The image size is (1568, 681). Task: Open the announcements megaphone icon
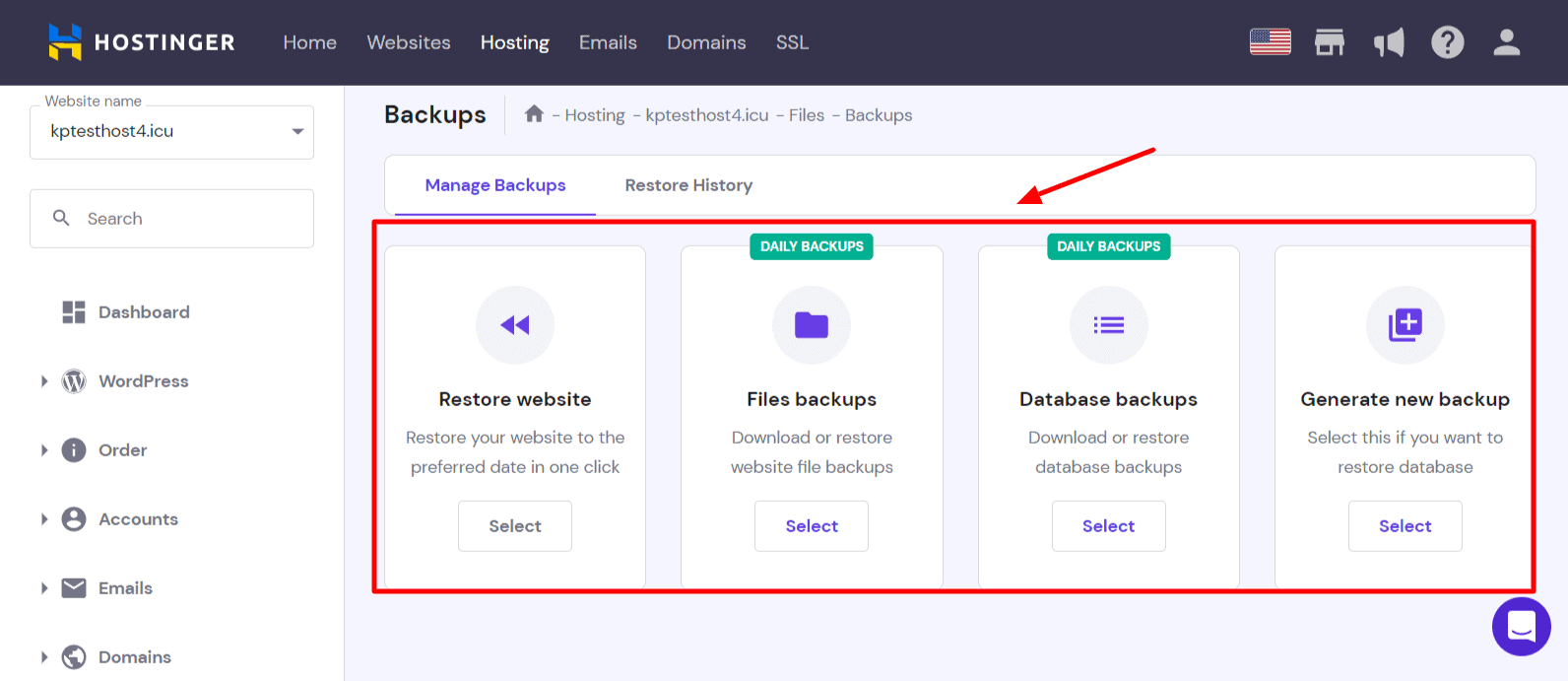1389,42
